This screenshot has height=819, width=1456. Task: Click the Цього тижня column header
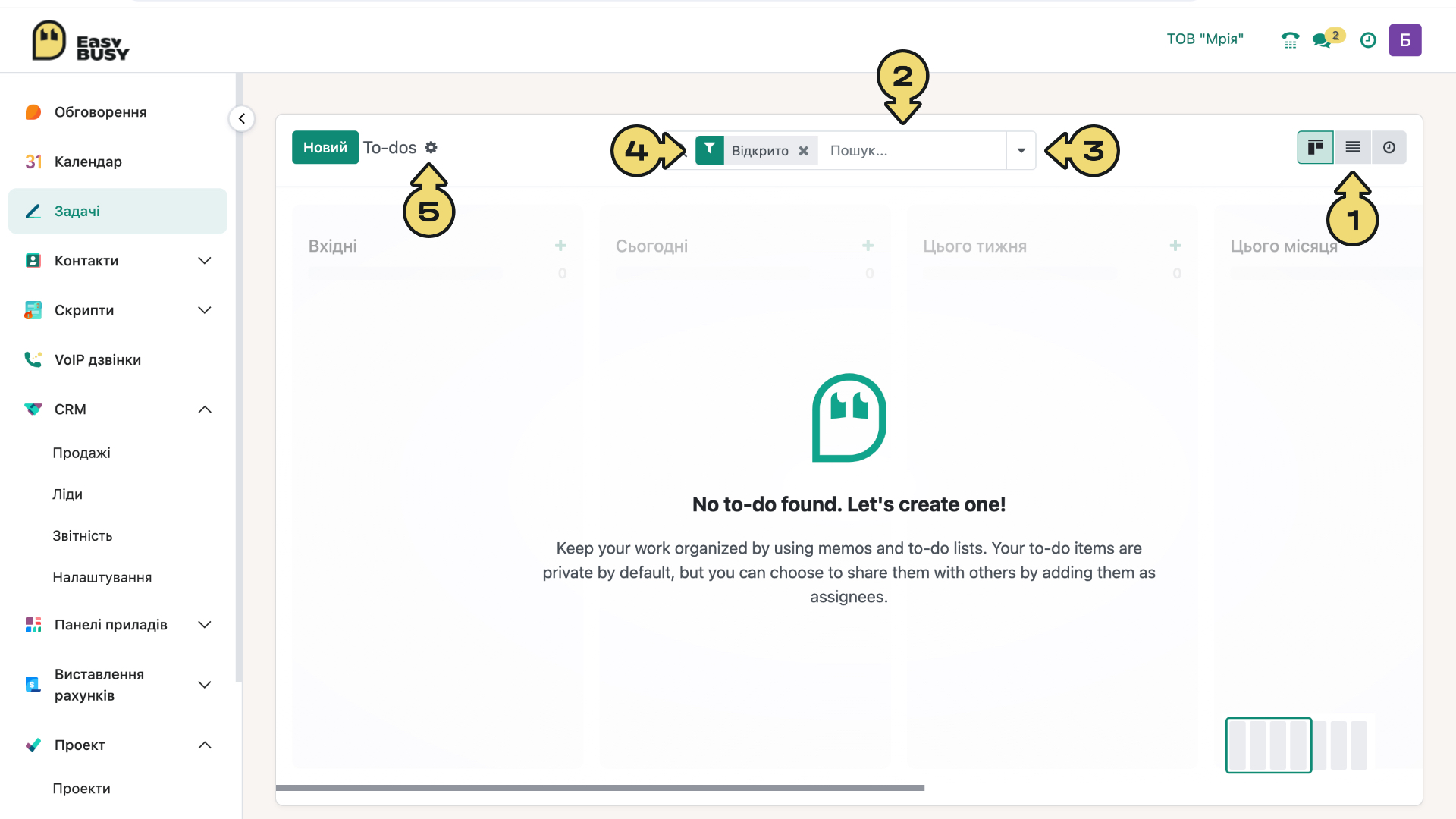click(975, 246)
